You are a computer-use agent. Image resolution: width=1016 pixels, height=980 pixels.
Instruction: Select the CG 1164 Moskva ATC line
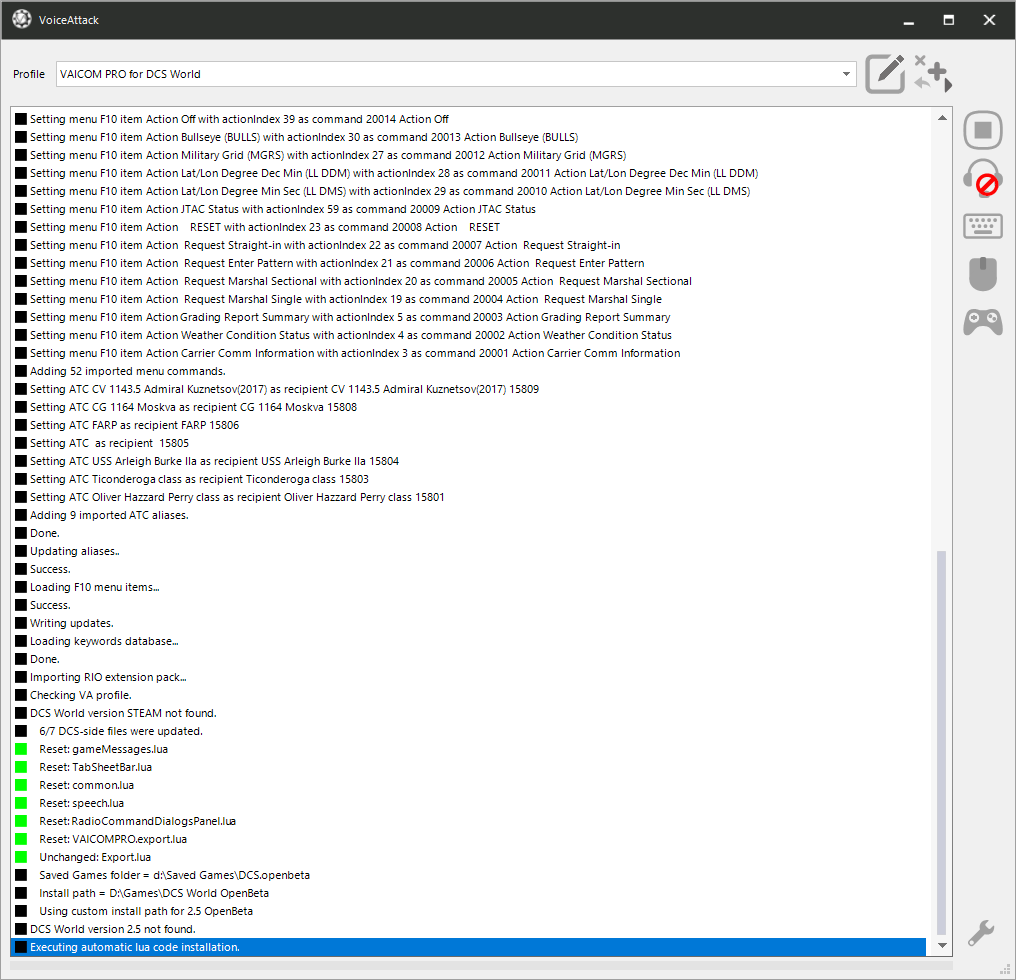click(x=468, y=407)
